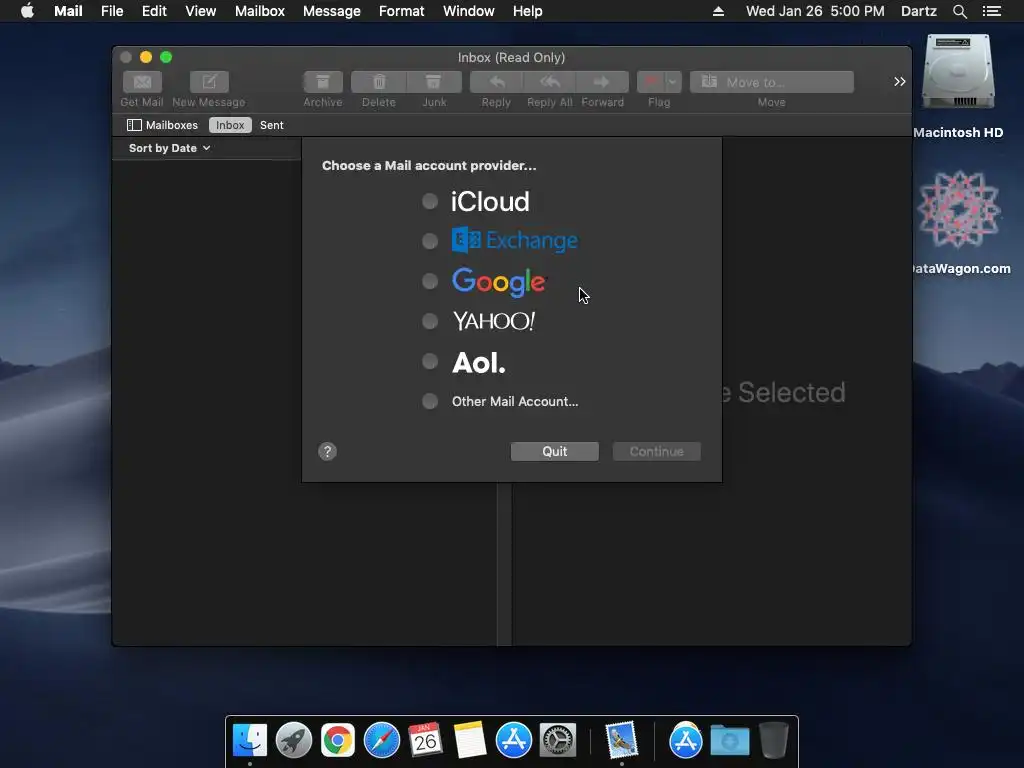Open Launchpad rocket in the Dock
Image resolution: width=1024 pixels, height=768 pixels.
click(294, 741)
